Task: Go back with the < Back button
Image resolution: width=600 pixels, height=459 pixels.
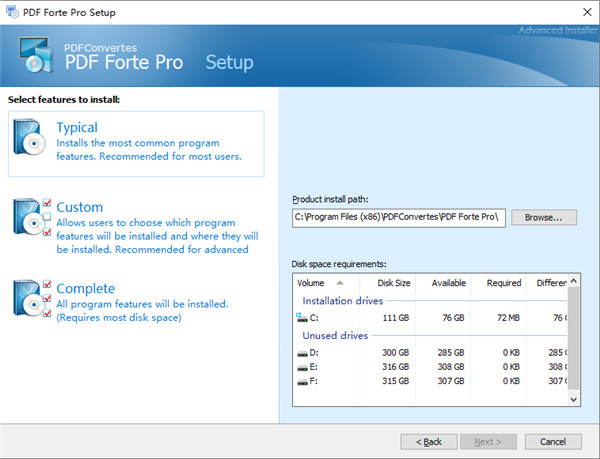Action: pyautogui.click(x=429, y=442)
